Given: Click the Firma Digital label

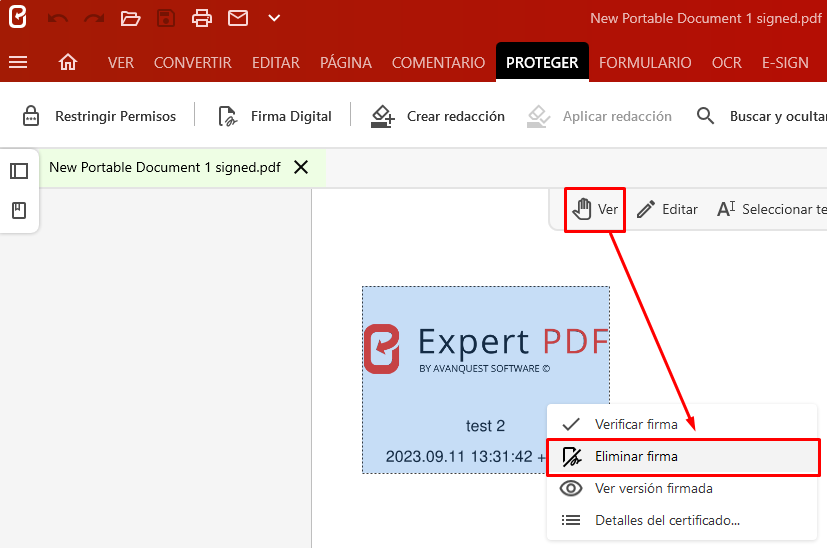Looking at the screenshot, I should click(x=291, y=116).
